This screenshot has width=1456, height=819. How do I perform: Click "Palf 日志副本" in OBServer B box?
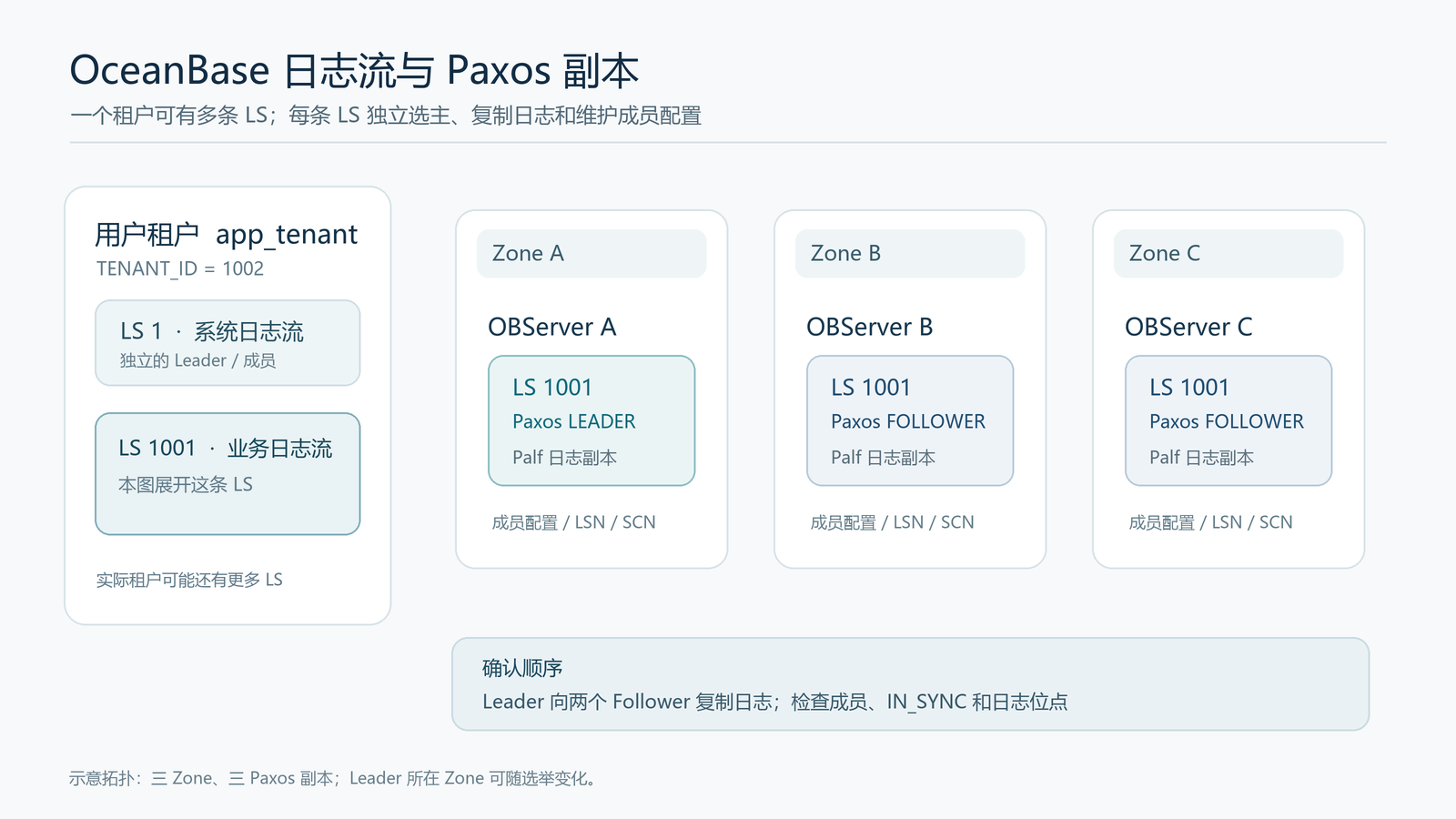(x=884, y=458)
